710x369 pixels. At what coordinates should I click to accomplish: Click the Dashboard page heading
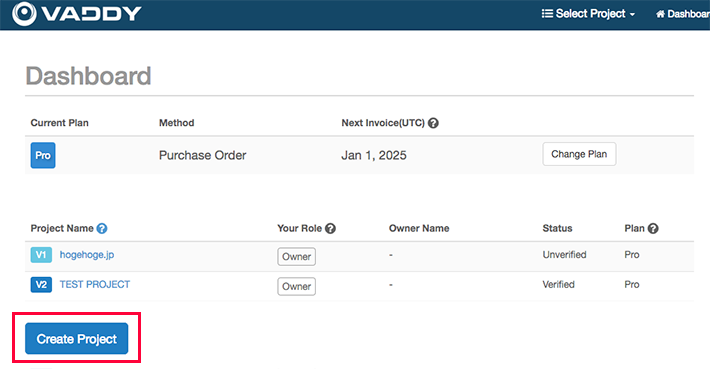88,76
